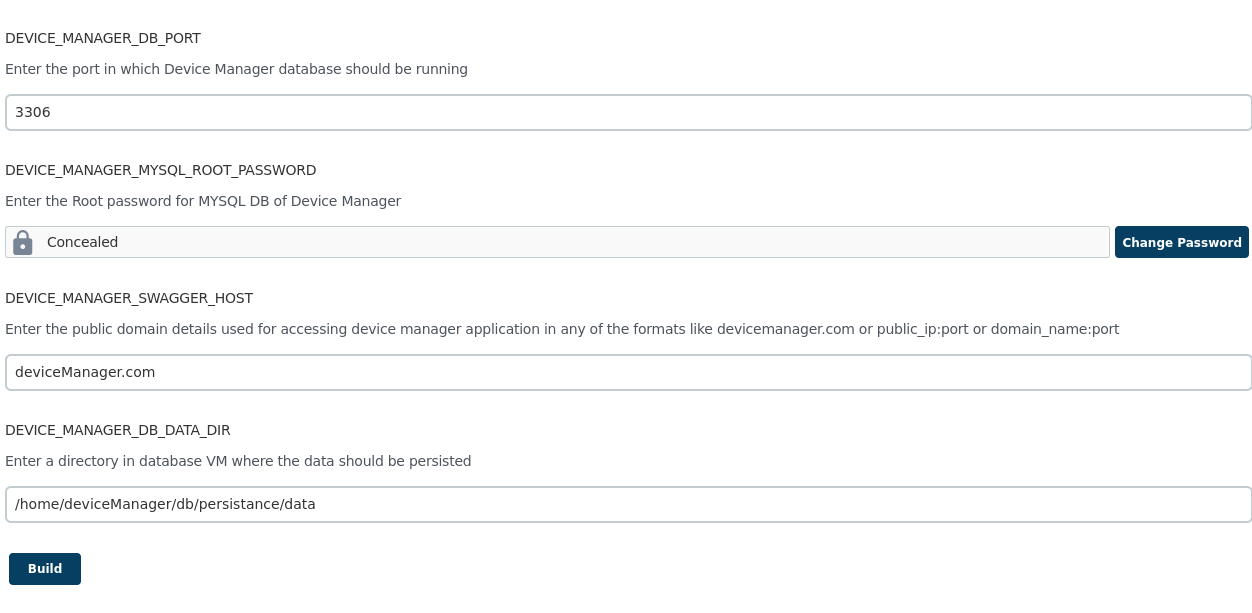Image resolution: width=1252 pixels, height=613 pixels.
Task: Click 'devicemanager.com' in the Swagger host description
Action: click(x=785, y=329)
